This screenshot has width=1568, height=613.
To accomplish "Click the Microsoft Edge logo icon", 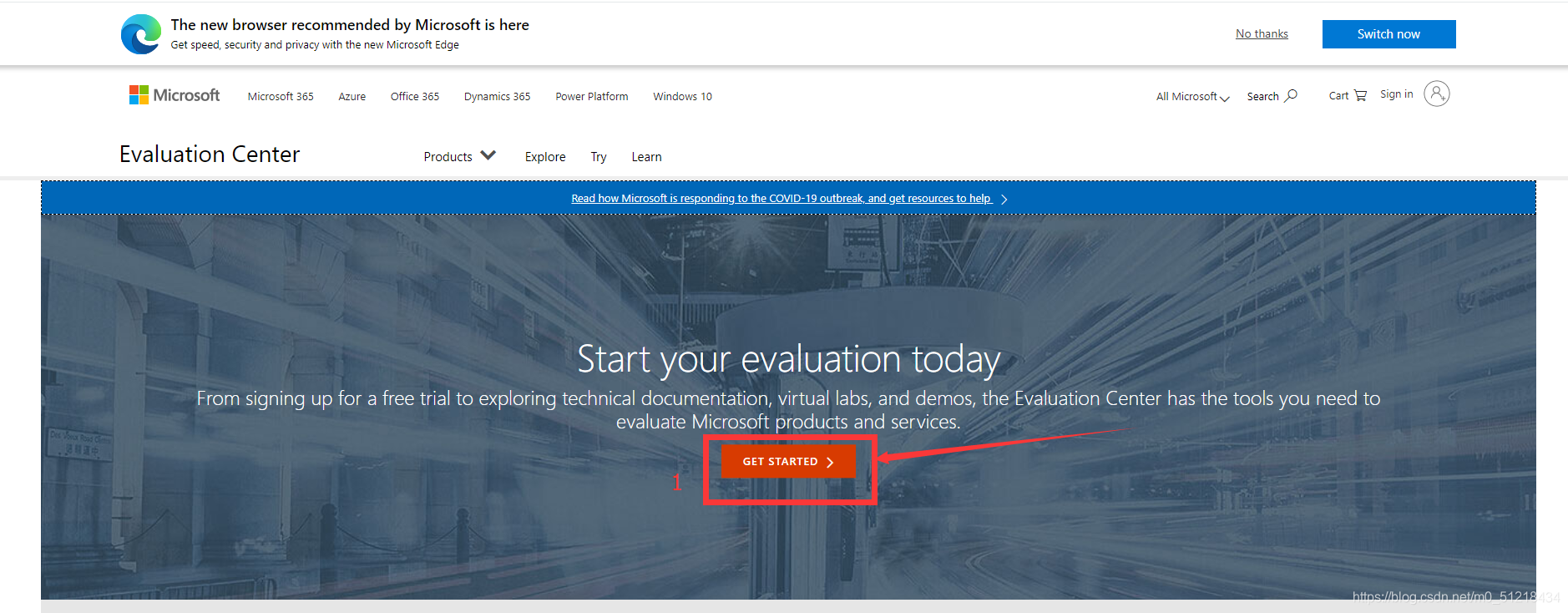I will click(x=140, y=34).
